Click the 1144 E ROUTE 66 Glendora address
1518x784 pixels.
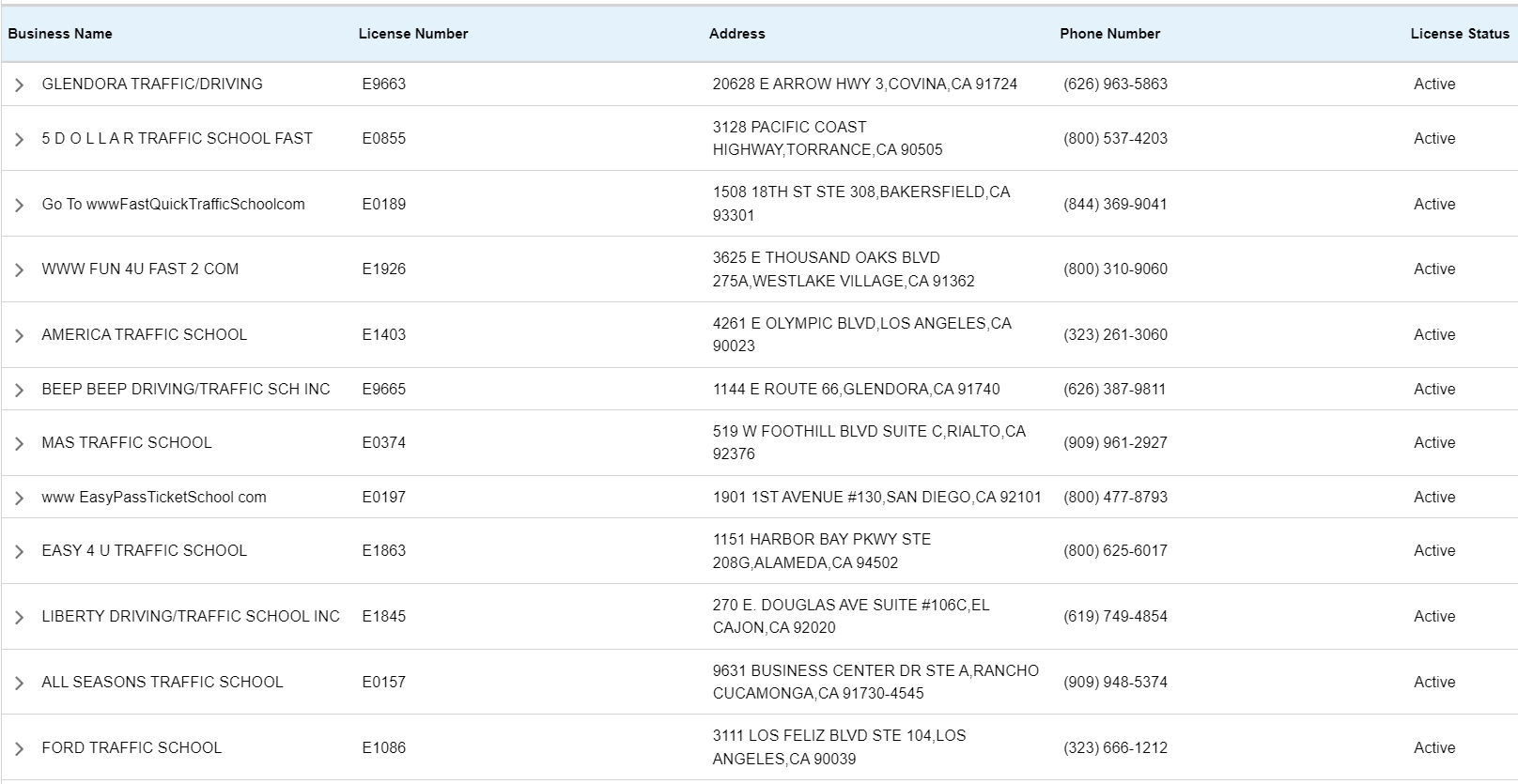(856, 390)
